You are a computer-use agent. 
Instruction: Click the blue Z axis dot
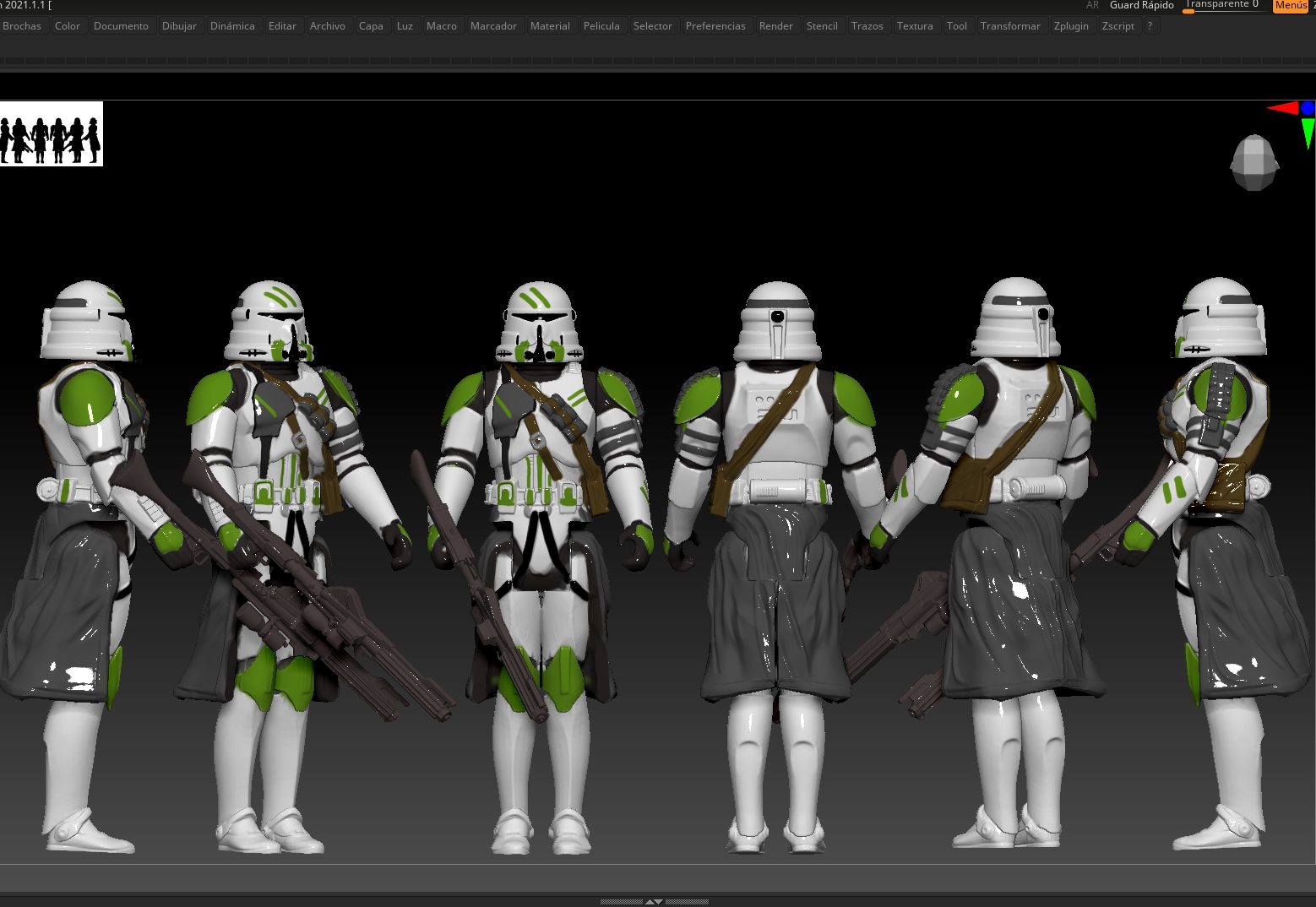(1308, 108)
